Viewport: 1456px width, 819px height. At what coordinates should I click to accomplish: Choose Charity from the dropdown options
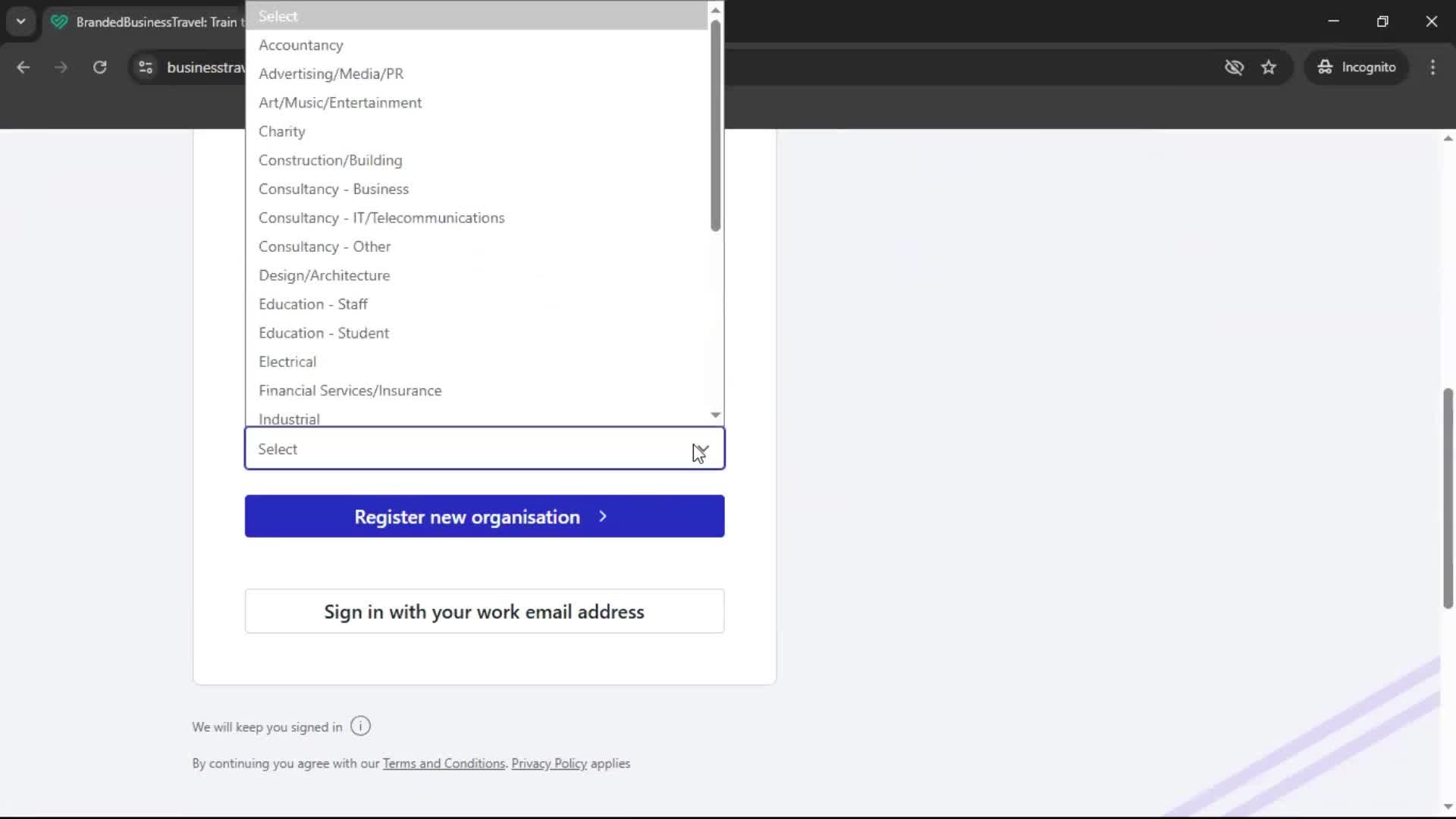(281, 131)
